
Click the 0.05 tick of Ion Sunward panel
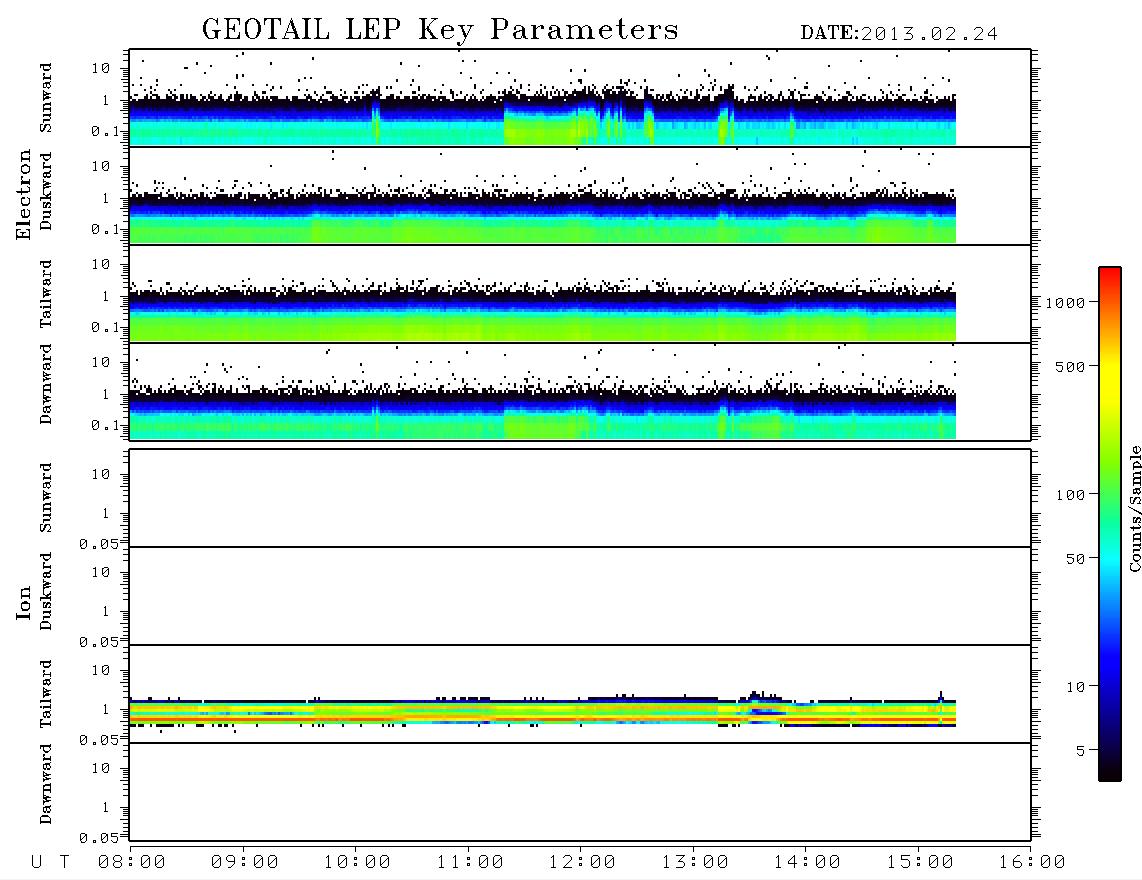click(x=99, y=544)
